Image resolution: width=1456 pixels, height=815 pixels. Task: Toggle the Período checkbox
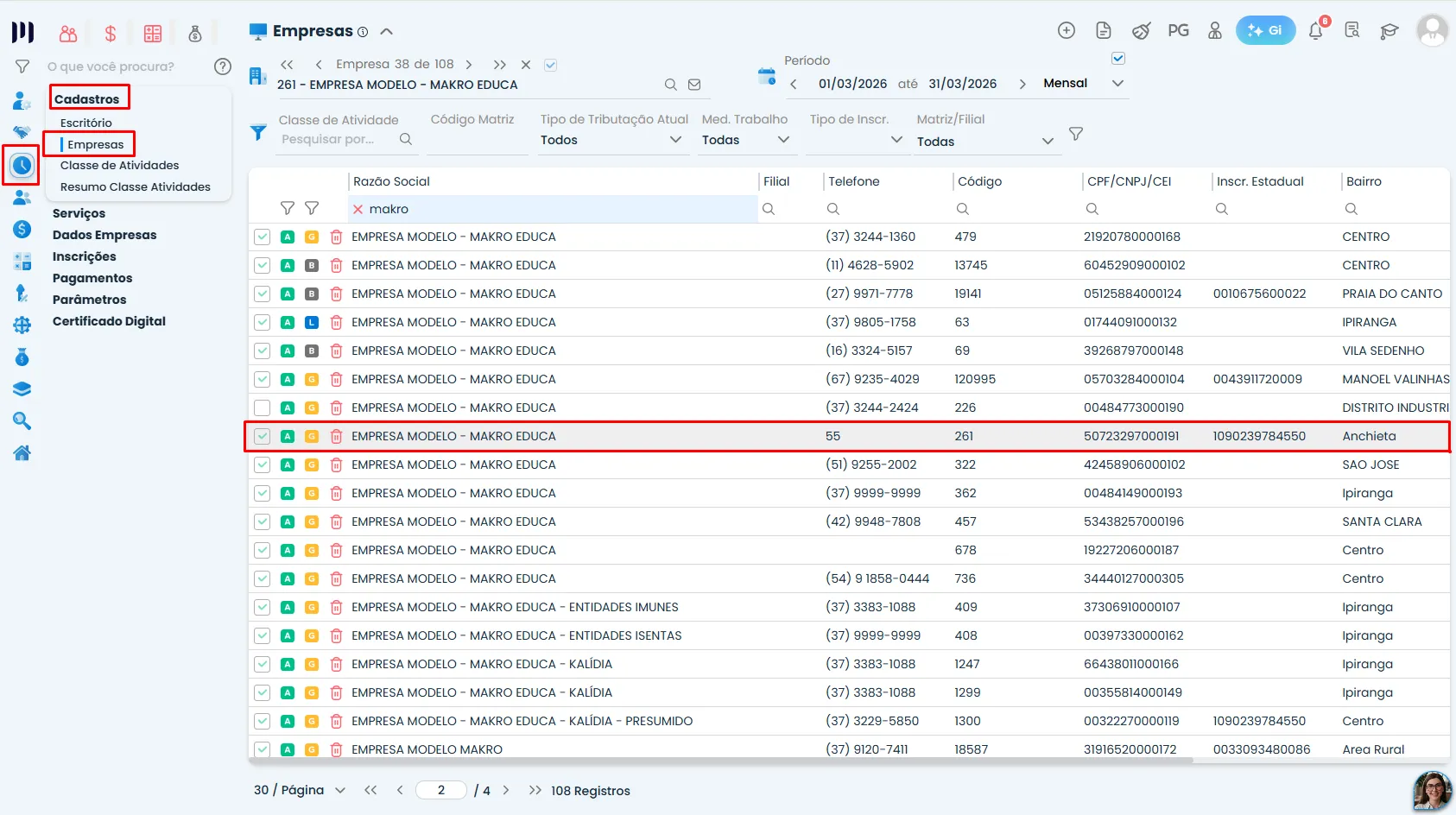pos(1118,59)
